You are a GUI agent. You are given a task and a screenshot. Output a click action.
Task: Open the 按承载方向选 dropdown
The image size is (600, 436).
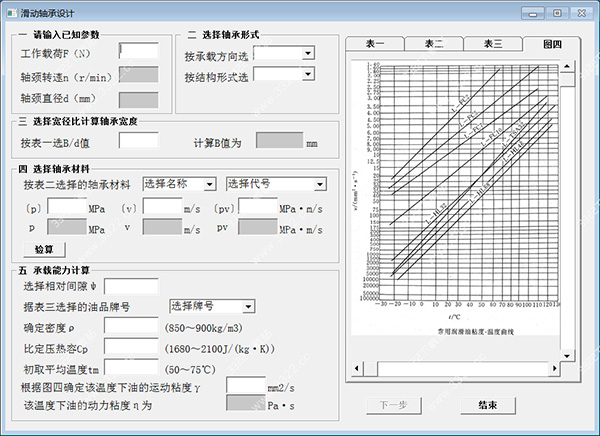tap(308, 53)
